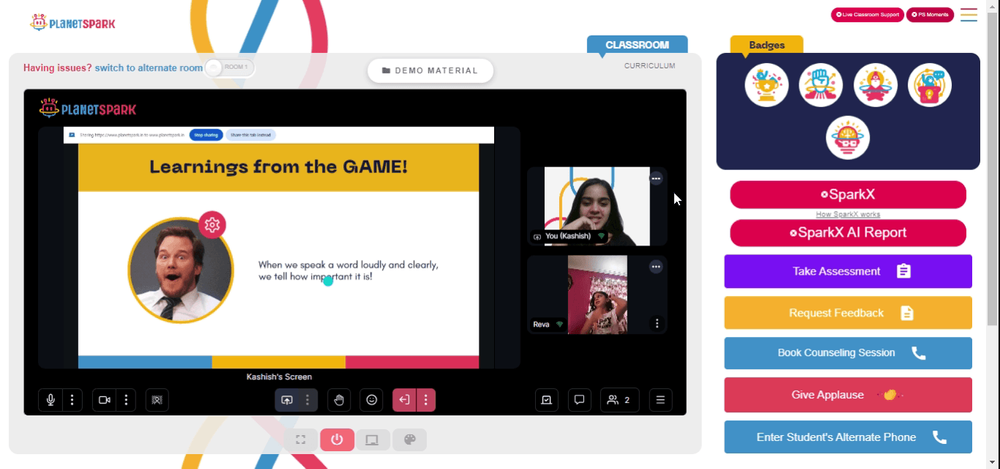Click the raise hand icon
Image resolution: width=1000 pixels, height=469 pixels.
[x=339, y=400]
